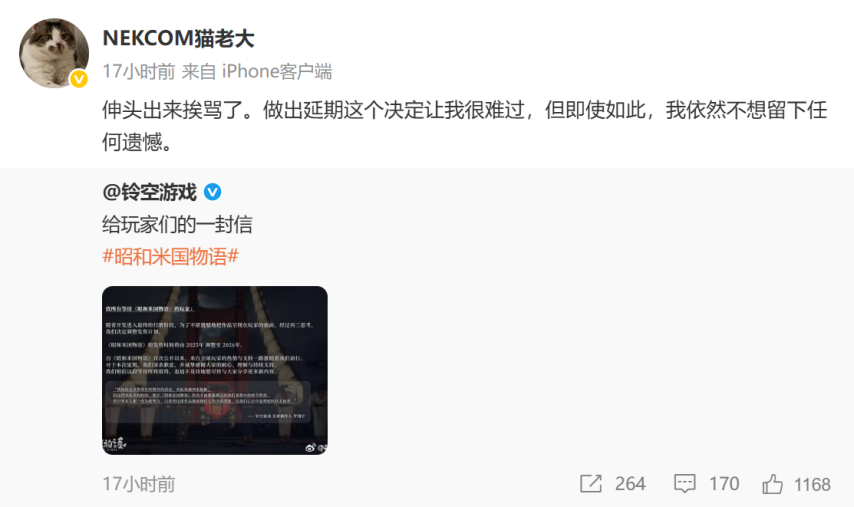Click the yellow verified badge on avatar
Image resolution: width=854 pixels, height=507 pixels.
79,80
